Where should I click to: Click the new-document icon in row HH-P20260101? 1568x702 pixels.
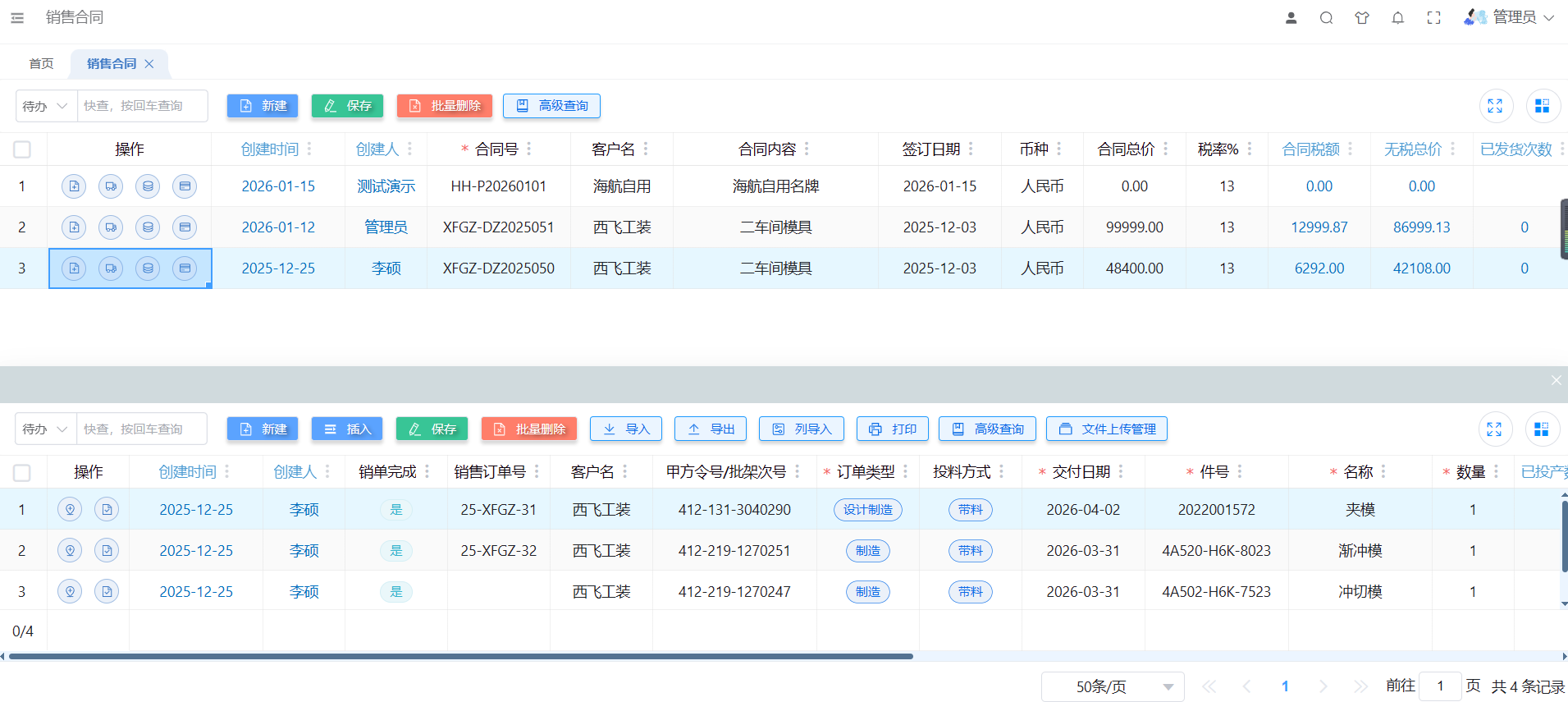(x=74, y=186)
